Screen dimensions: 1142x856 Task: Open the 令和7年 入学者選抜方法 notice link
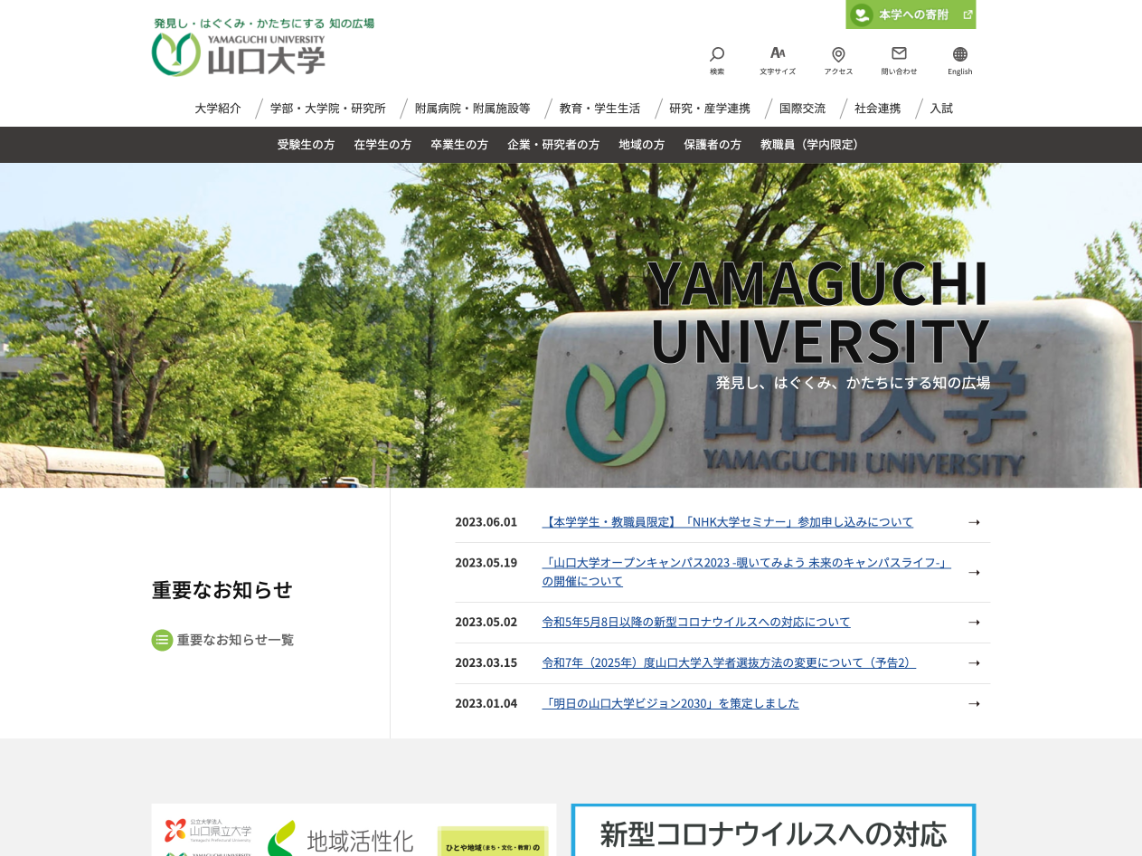[x=728, y=663]
